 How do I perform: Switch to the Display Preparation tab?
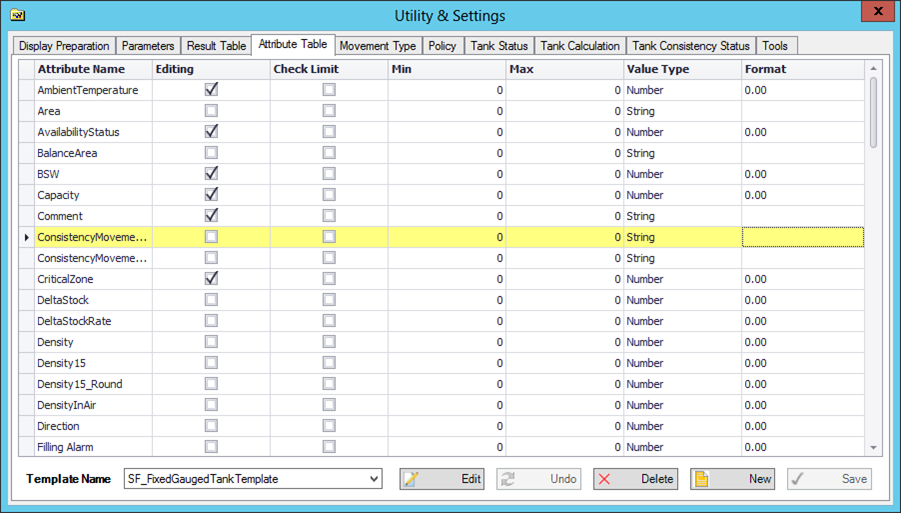tap(64, 46)
